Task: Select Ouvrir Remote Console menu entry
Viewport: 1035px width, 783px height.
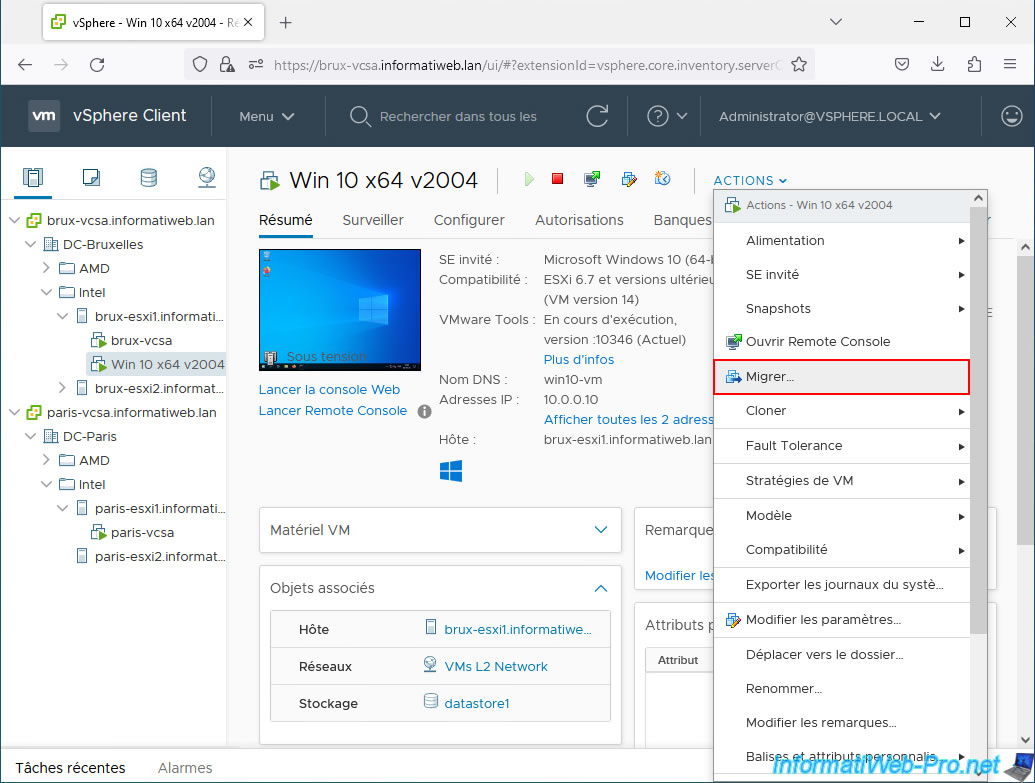Action: click(842, 341)
